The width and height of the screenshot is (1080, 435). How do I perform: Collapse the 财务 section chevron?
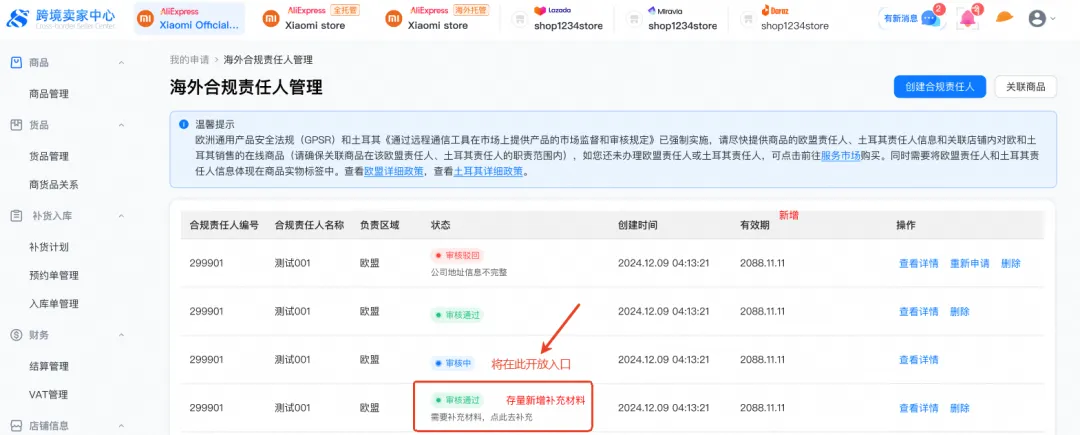121,335
